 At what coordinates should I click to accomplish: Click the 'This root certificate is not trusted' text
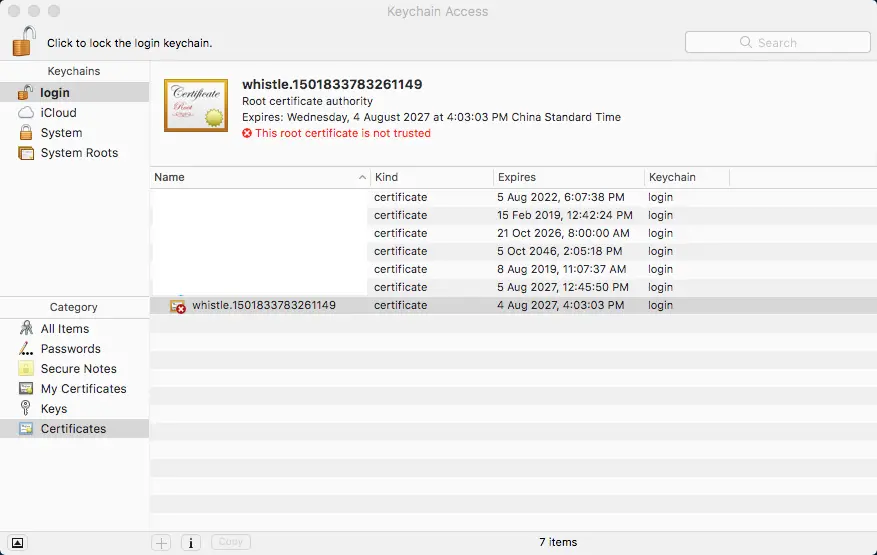coord(343,133)
